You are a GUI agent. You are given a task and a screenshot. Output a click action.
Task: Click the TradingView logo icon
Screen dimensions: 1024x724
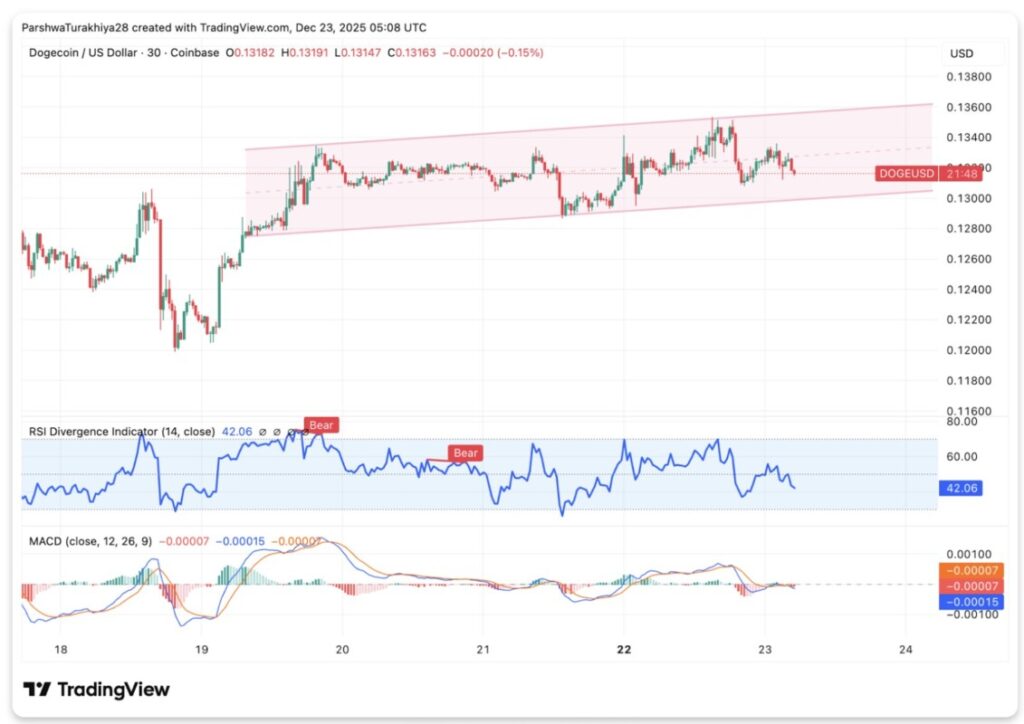coord(37,690)
